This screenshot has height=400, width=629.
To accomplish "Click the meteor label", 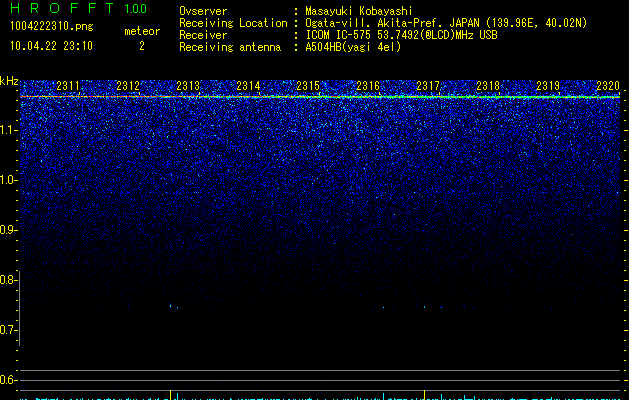I will pos(142,31).
